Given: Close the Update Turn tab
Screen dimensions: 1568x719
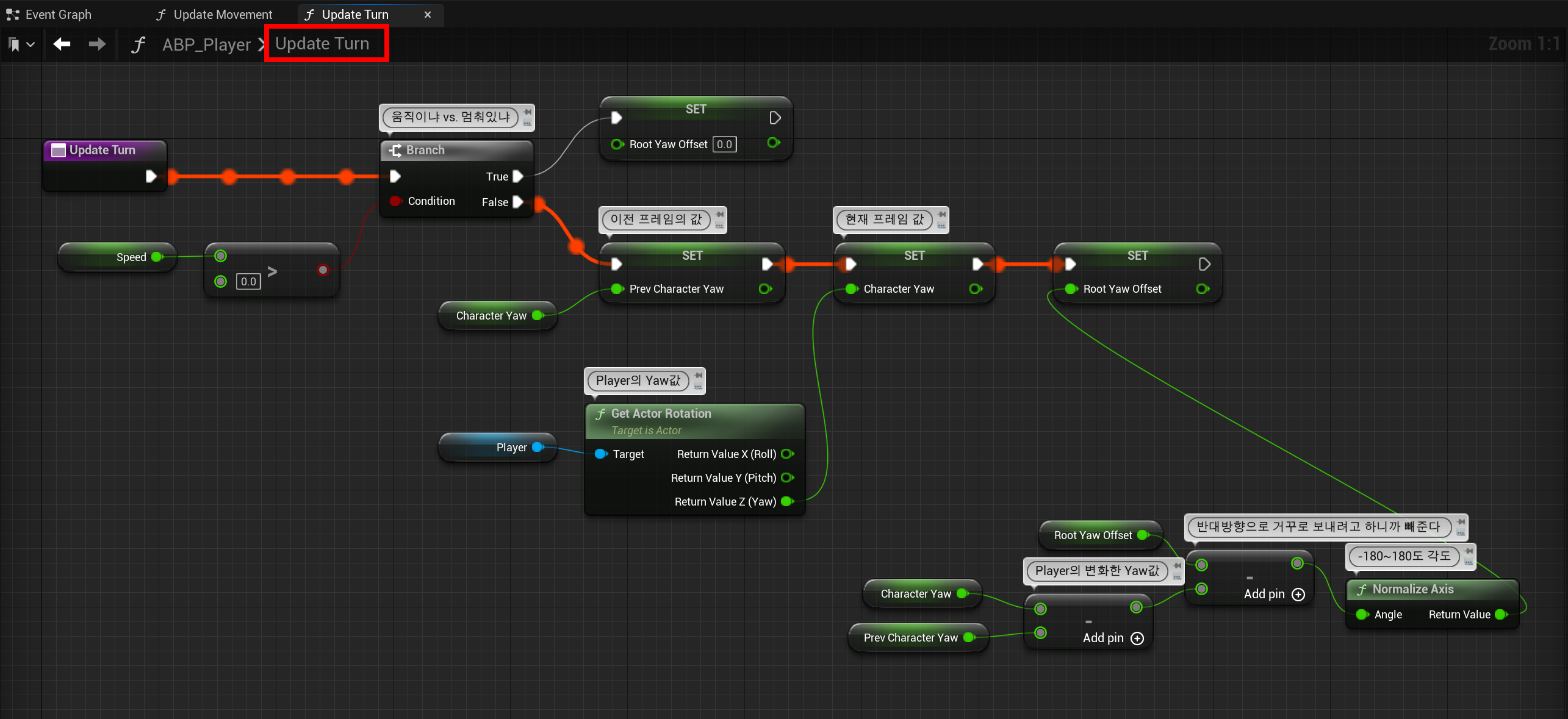Looking at the screenshot, I should click(x=427, y=14).
